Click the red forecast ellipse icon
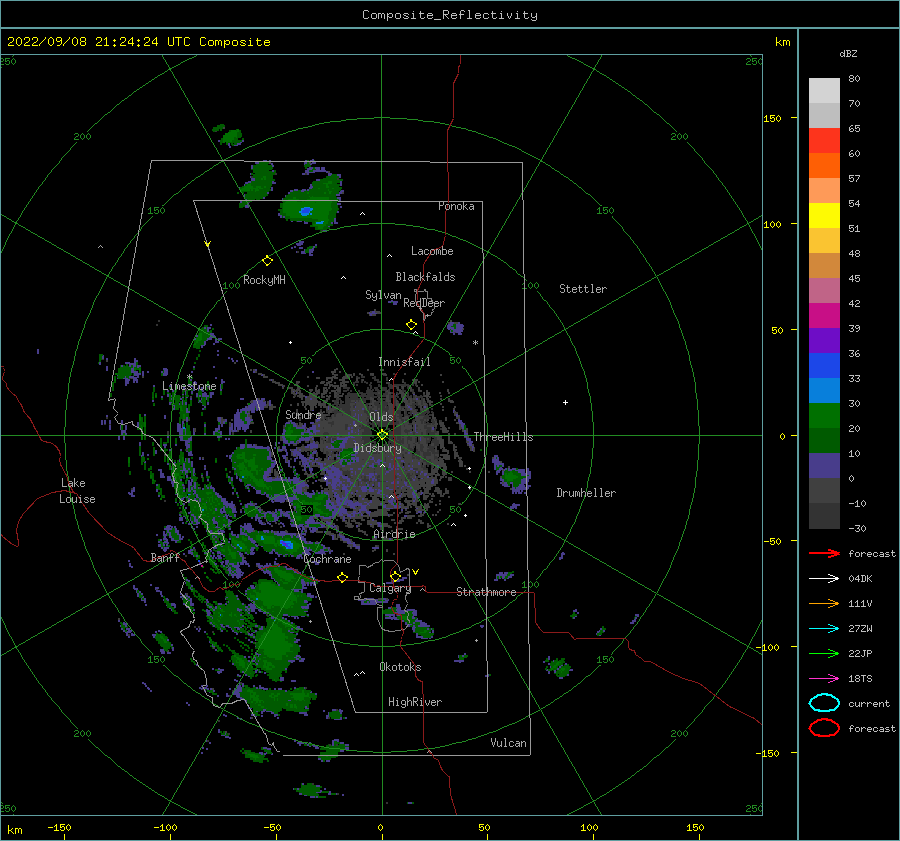900x841 pixels. pos(824,728)
